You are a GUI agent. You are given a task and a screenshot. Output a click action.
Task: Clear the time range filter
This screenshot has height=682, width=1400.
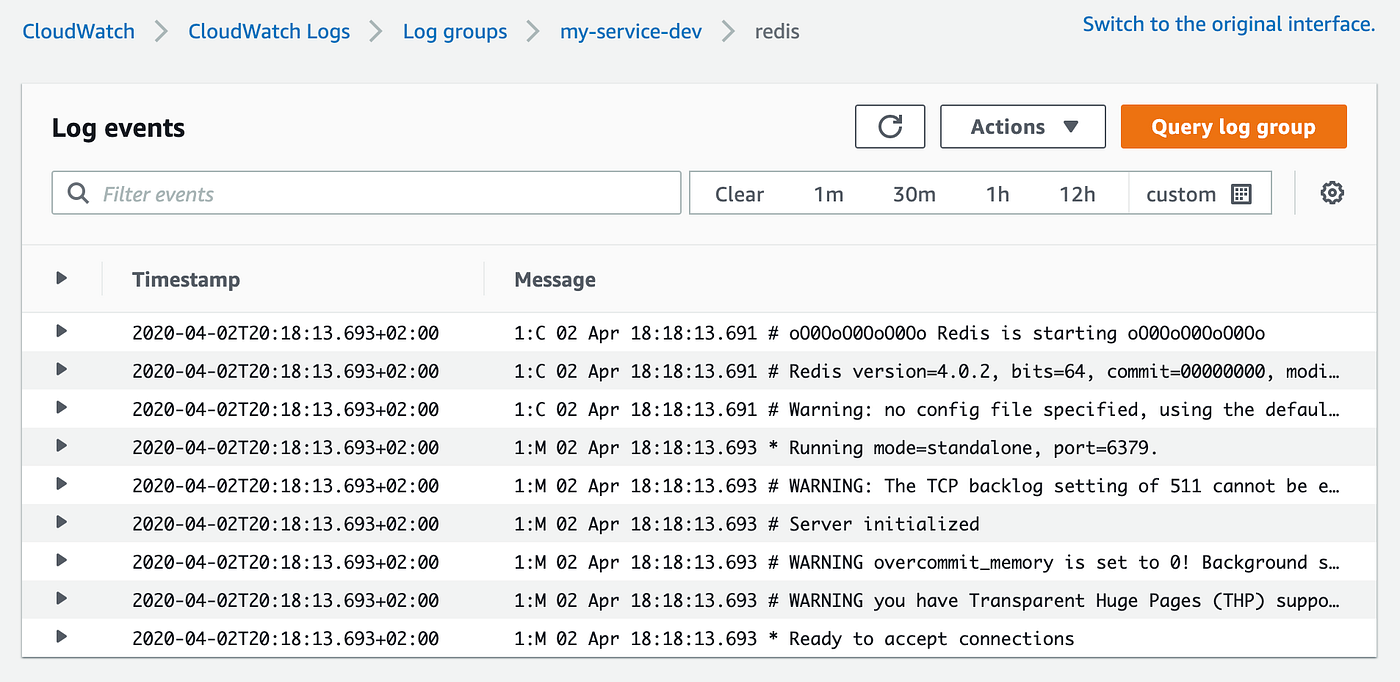(739, 194)
